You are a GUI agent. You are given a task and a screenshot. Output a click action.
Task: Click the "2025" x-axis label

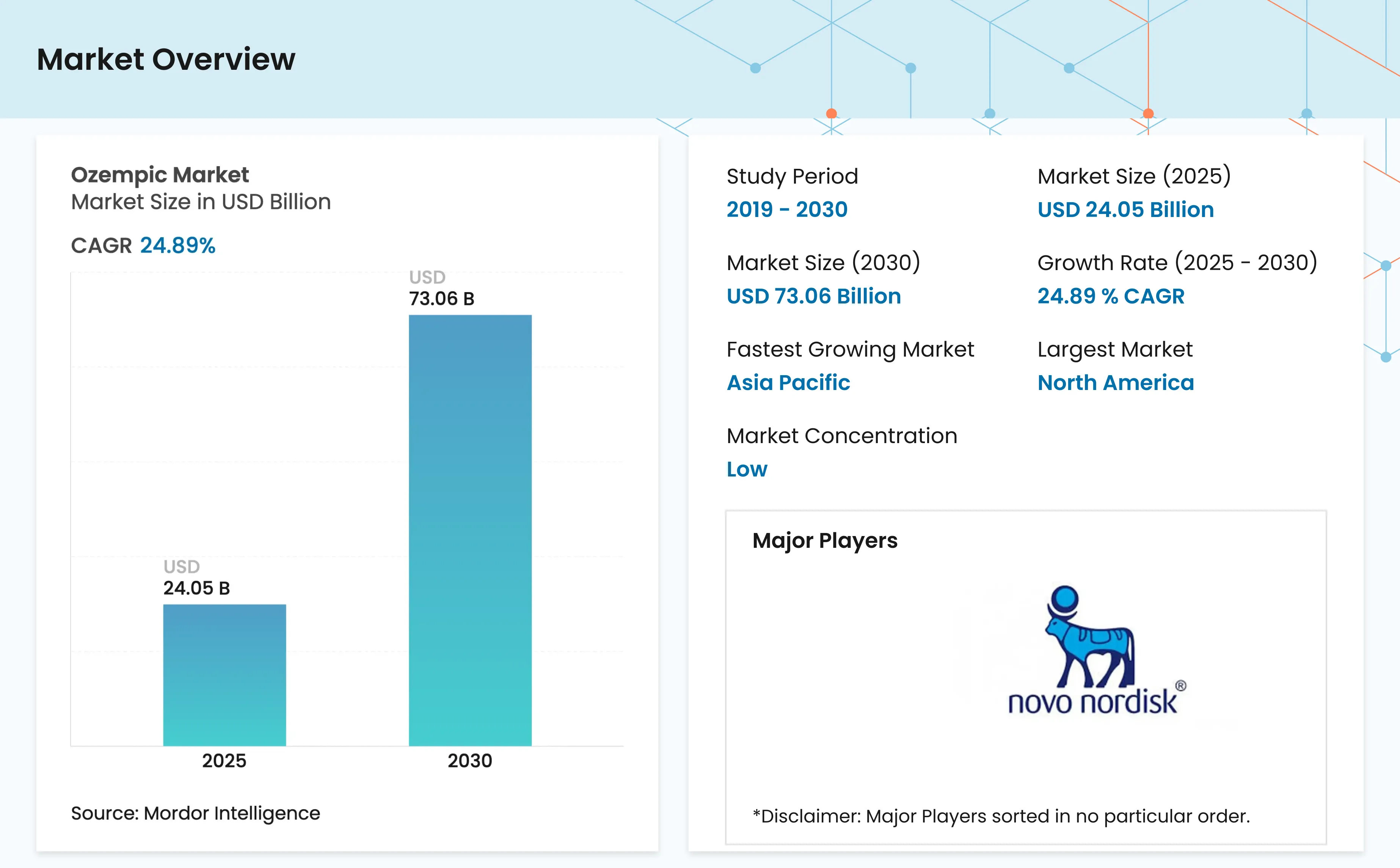click(x=224, y=761)
